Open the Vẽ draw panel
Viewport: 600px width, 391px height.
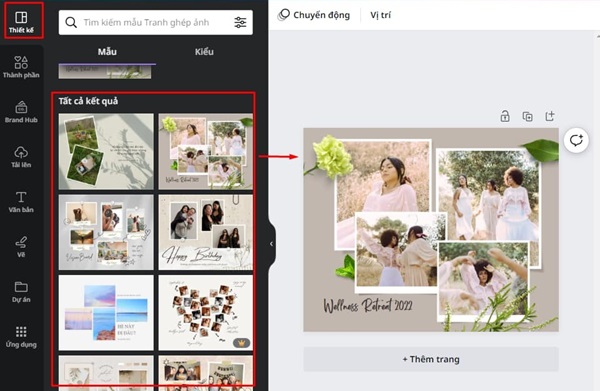[21, 247]
